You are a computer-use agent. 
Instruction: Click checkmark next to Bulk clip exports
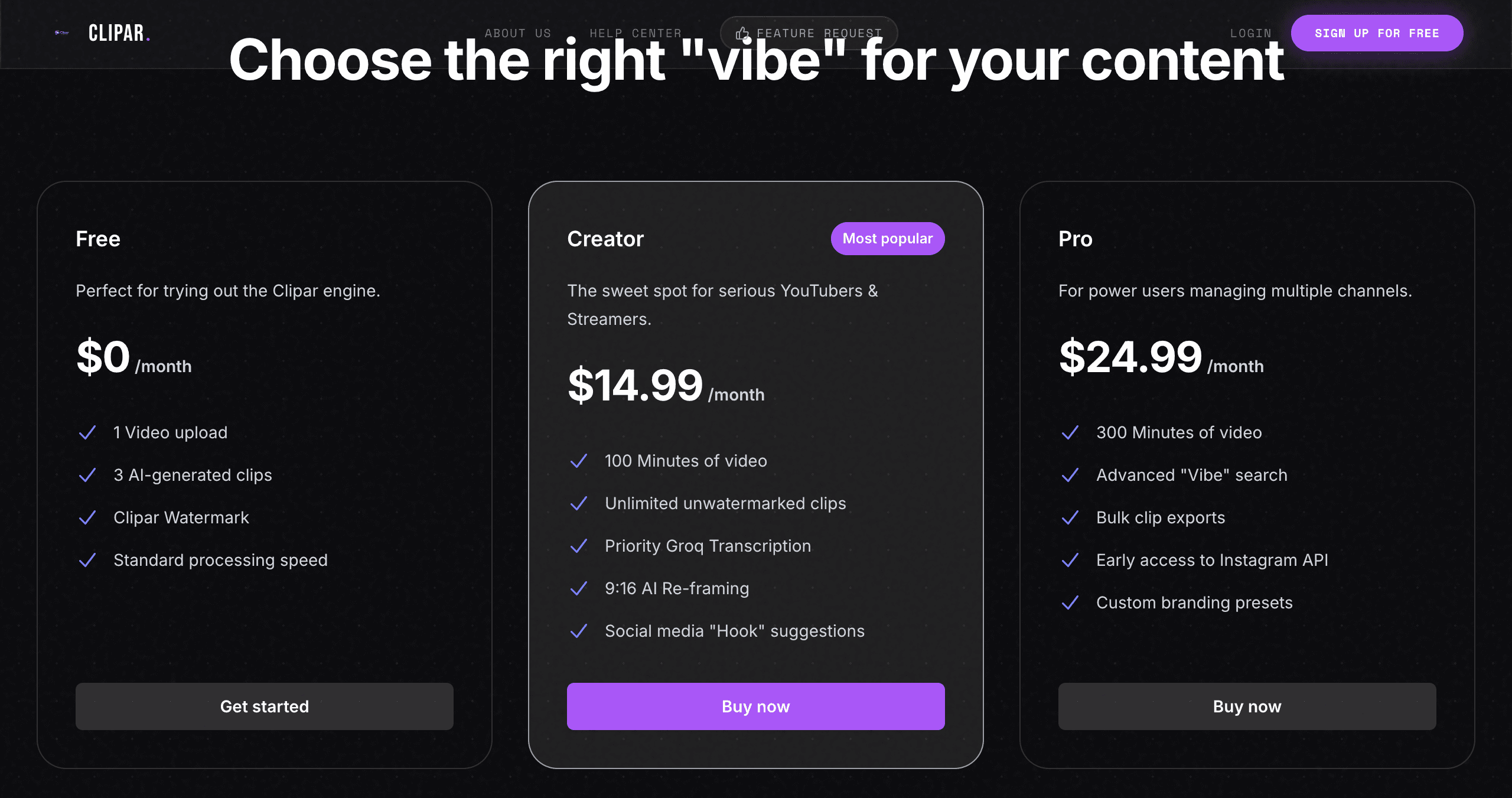coord(1070,518)
